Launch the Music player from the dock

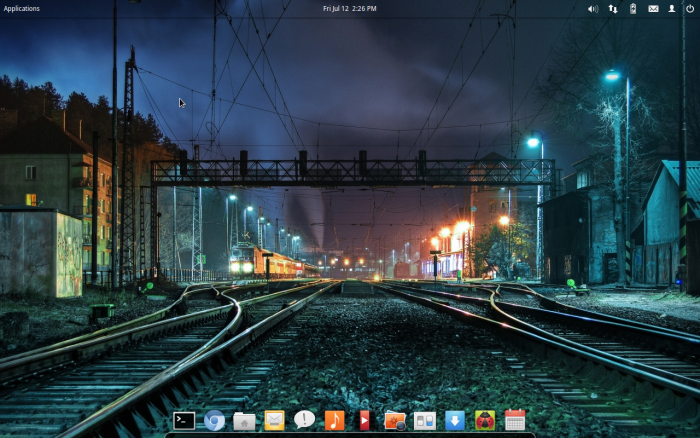click(x=334, y=421)
